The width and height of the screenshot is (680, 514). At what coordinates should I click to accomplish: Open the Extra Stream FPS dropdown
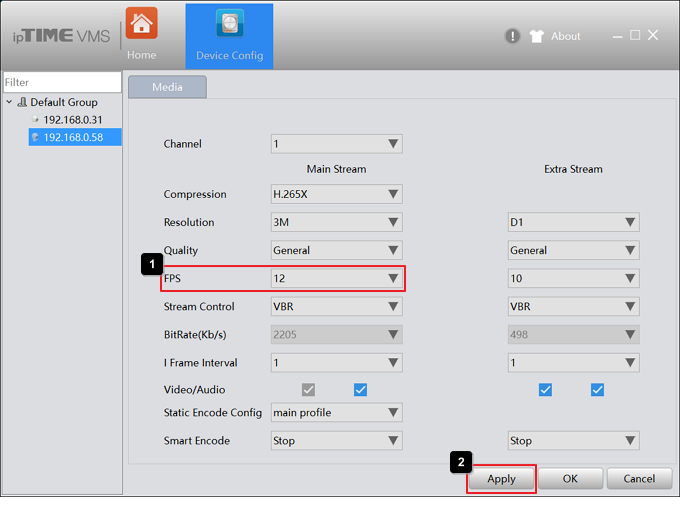point(573,278)
